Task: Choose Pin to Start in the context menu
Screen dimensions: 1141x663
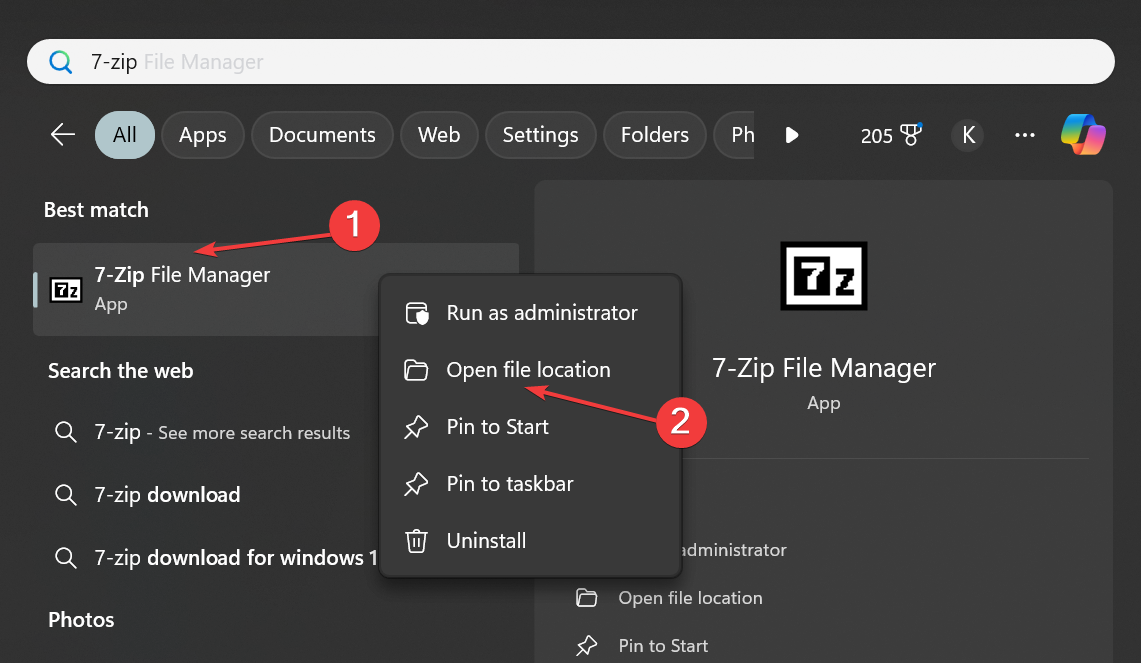Action: click(x=497, y=427)
